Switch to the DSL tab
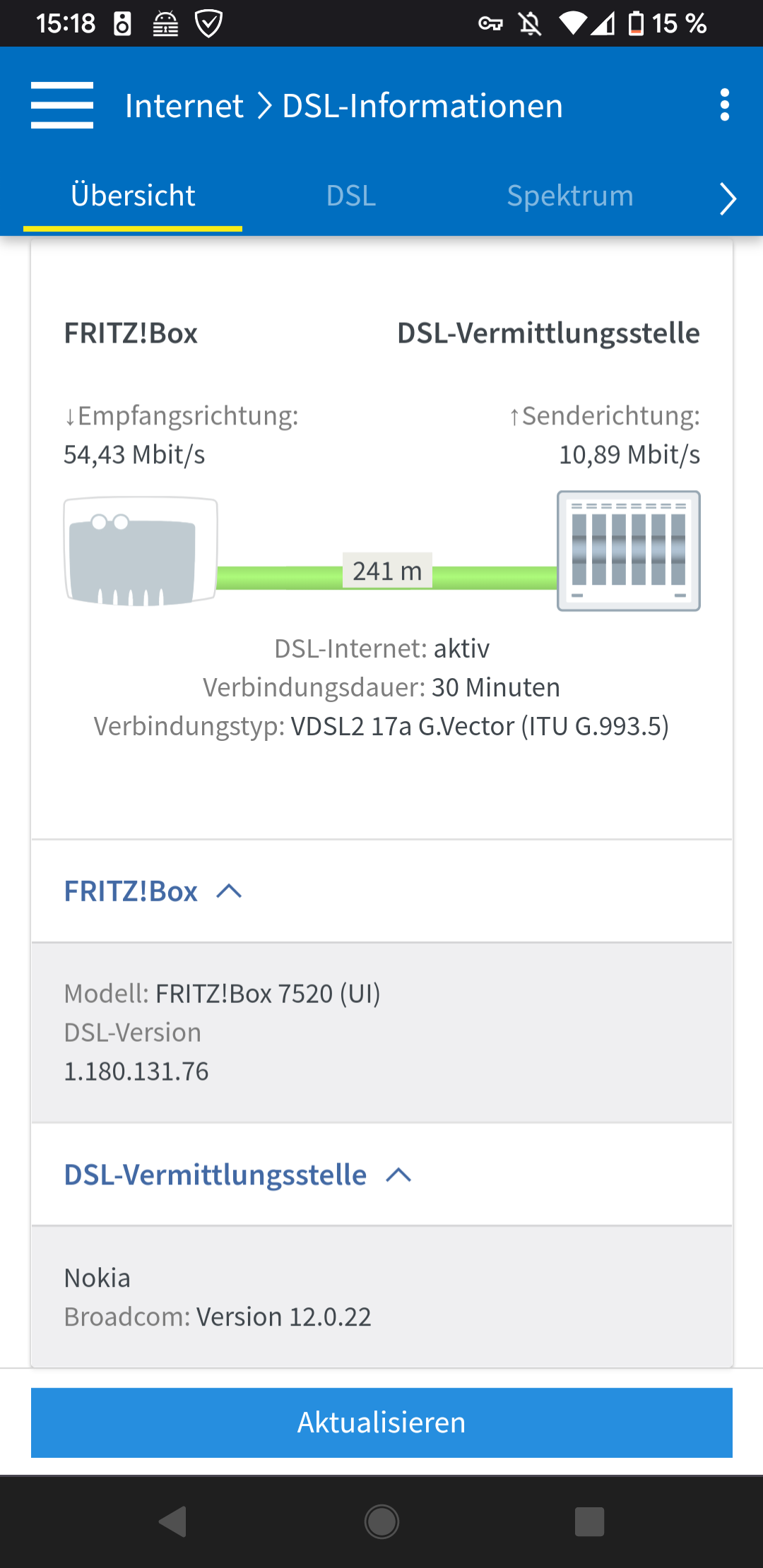 351,196
